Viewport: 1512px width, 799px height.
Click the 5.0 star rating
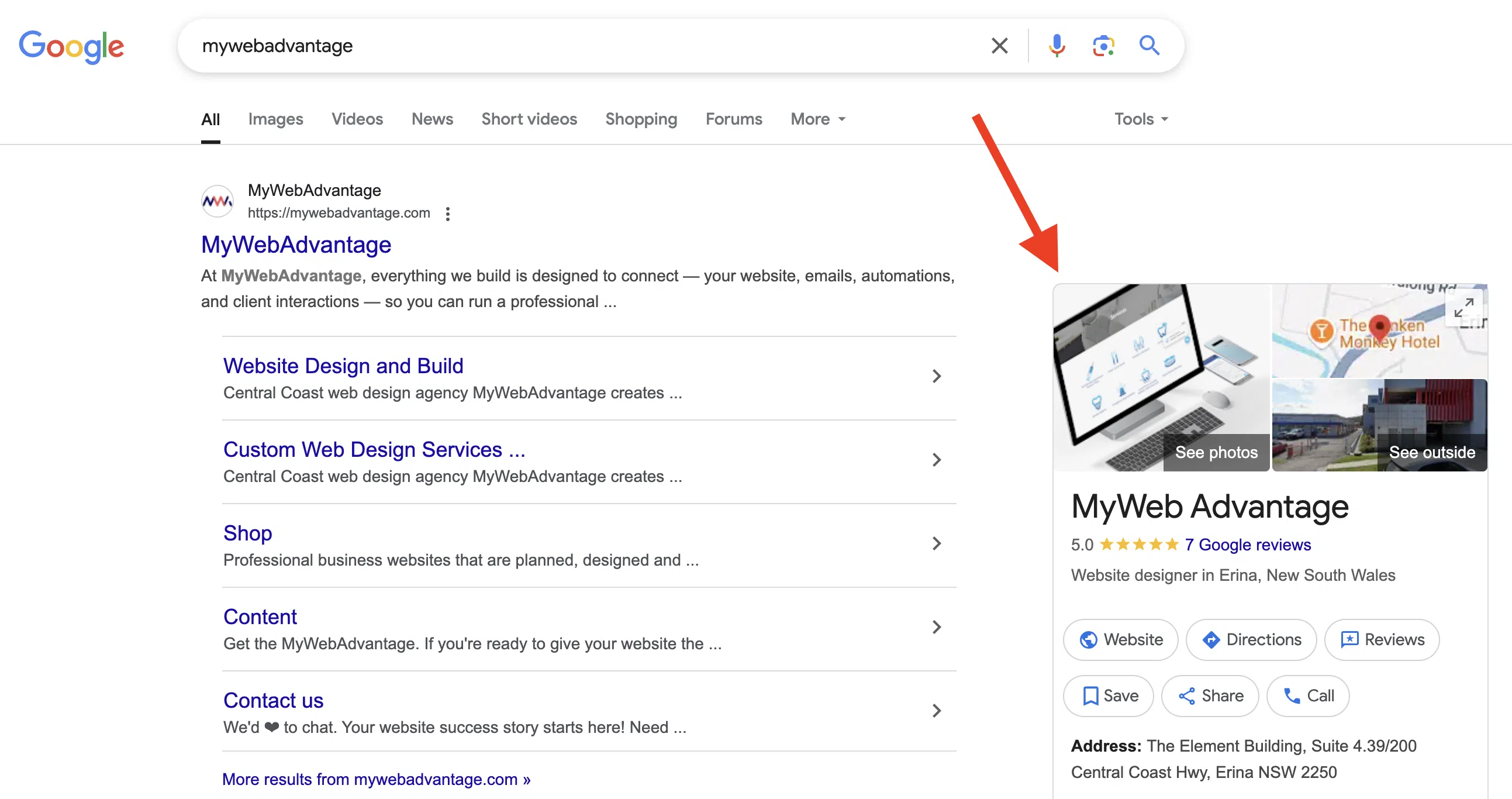click(1124, 545)
